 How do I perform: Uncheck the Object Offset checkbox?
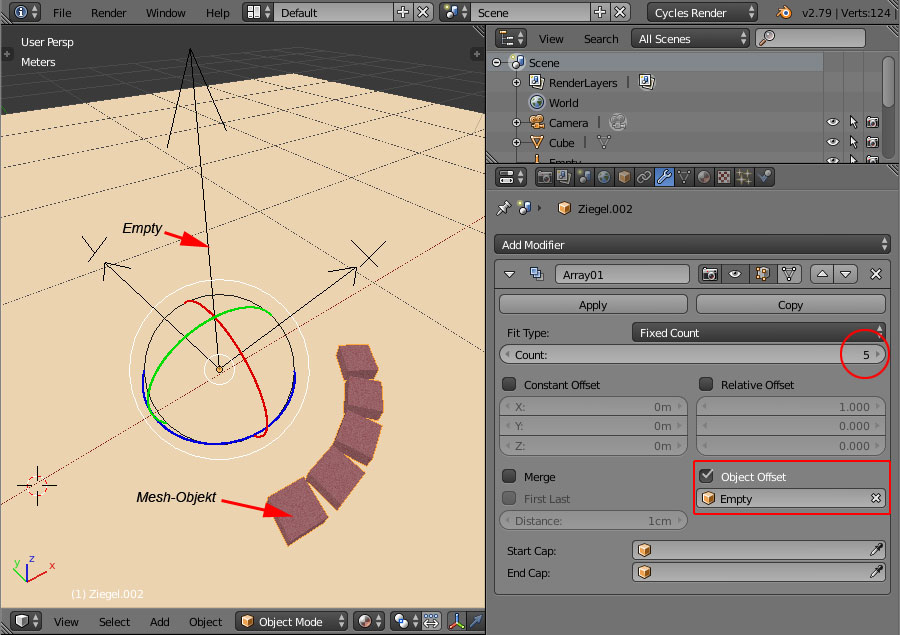706,477
